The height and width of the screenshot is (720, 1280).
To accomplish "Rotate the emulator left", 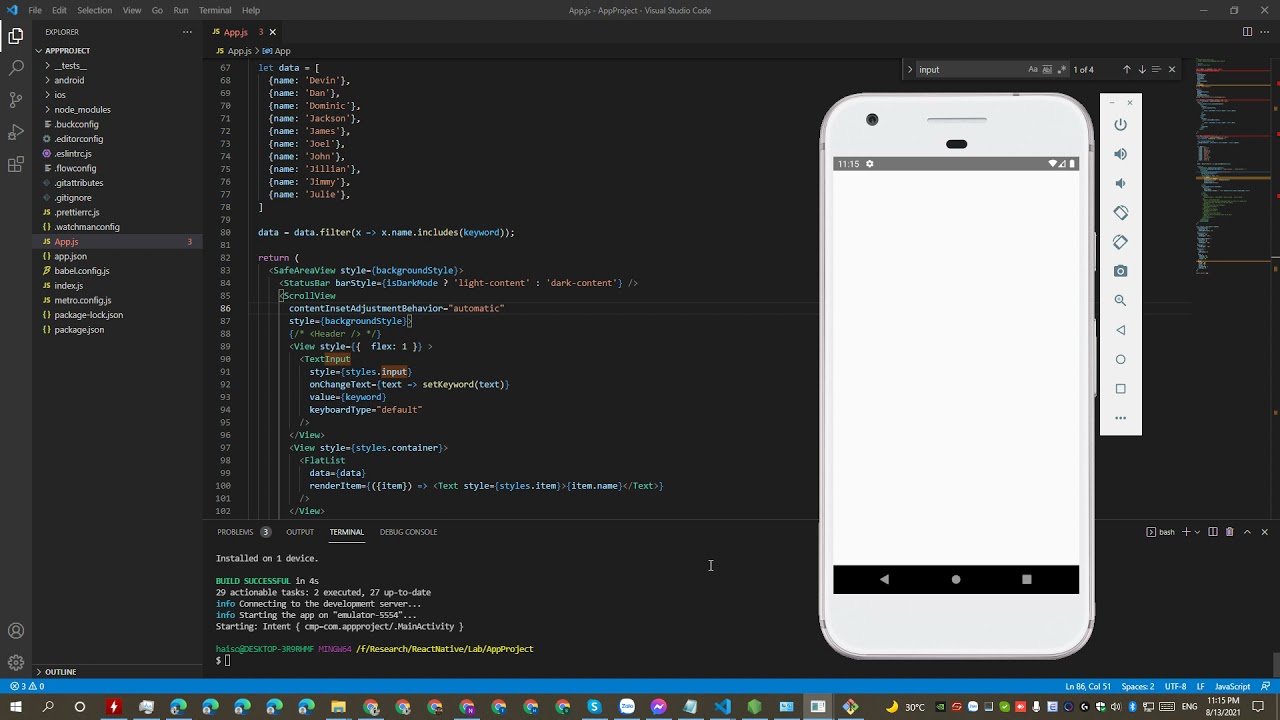I will [x=1120, y=213].
